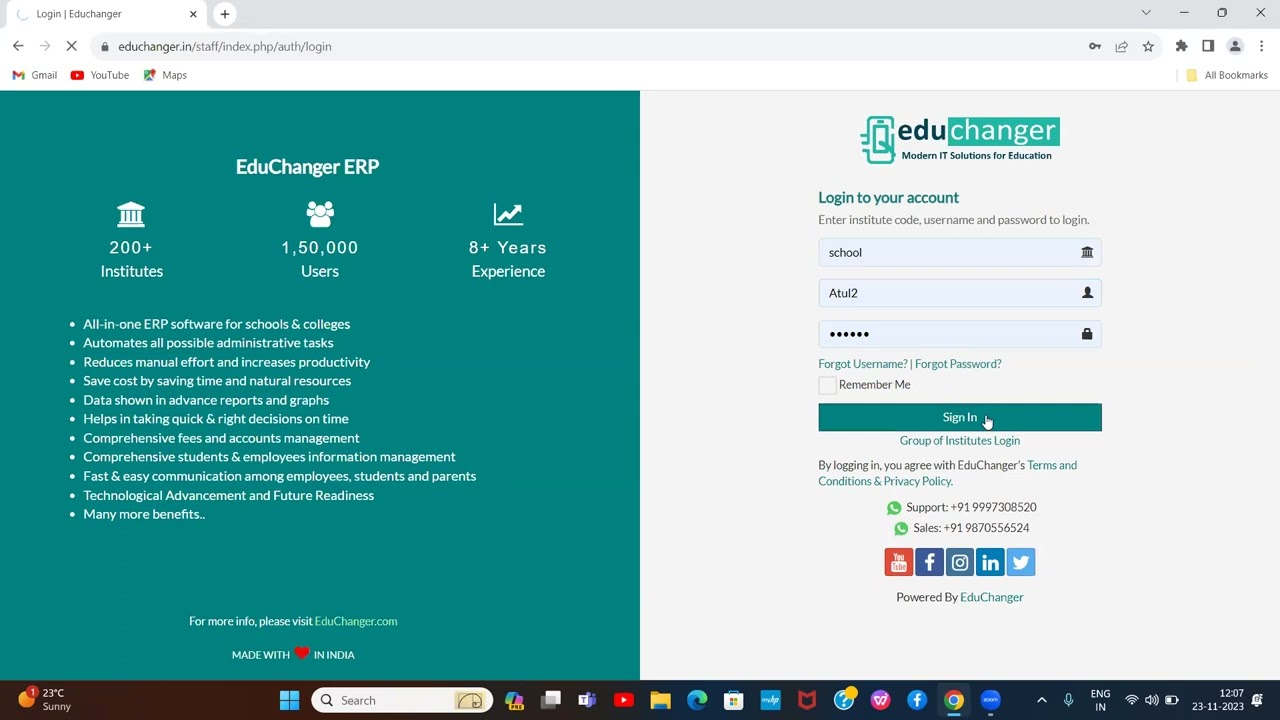1280x720 pixels.
Task: Open Terms and Conditions & Privacy Policy link
Action: coord(947,473)
